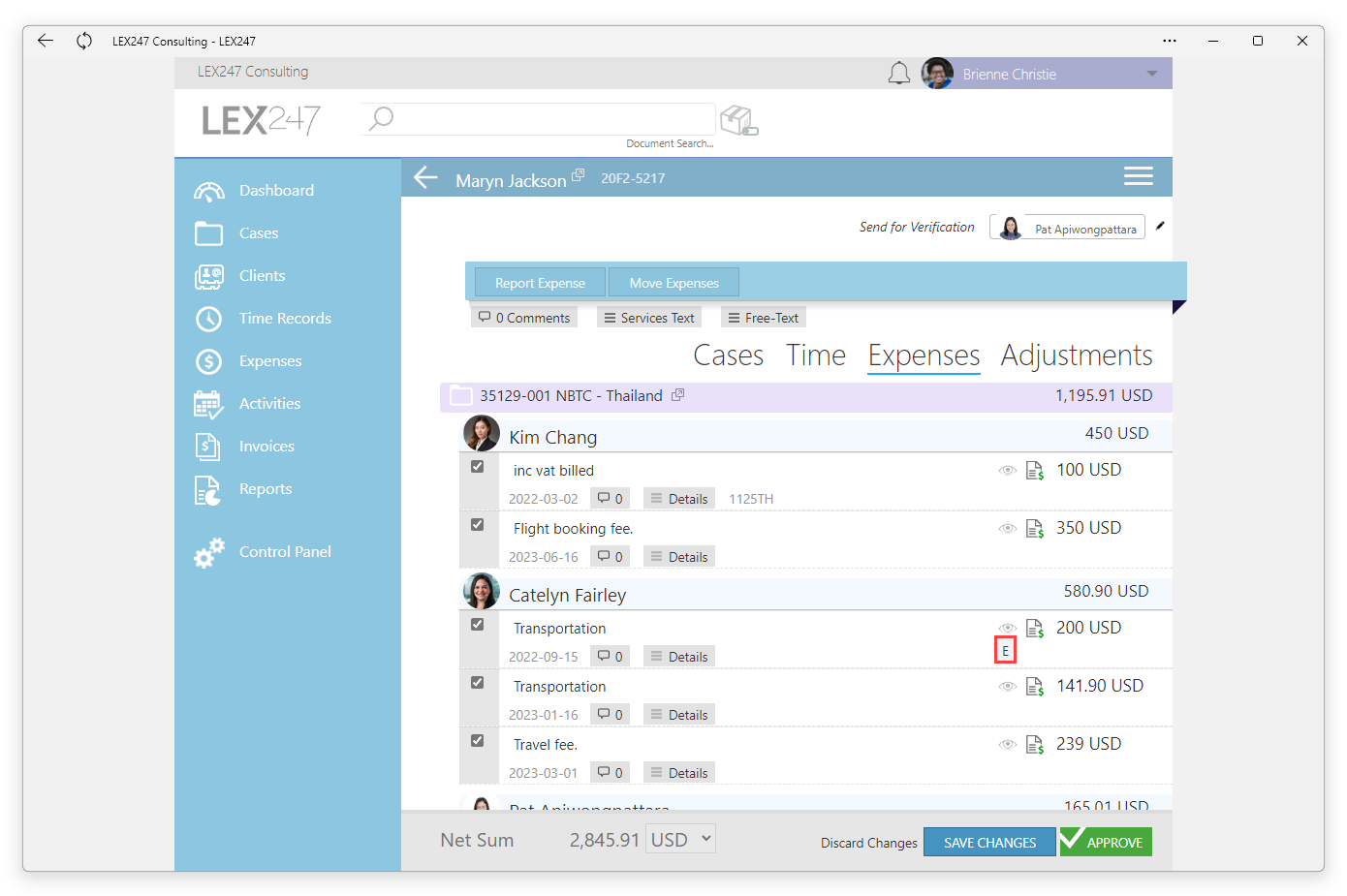1347x896 pixels.
Task: Click the edit pencil next to verifier
Action: pos(1160,226)
